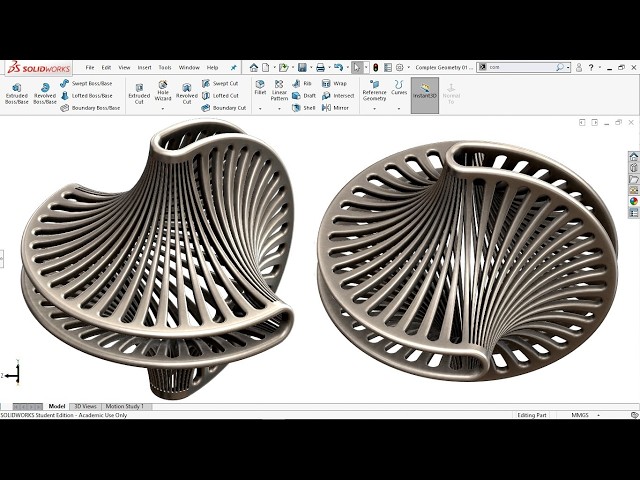This screenshot has height=480, width=640.
Task: Switch to the Model tab
Action: point(57,406)
